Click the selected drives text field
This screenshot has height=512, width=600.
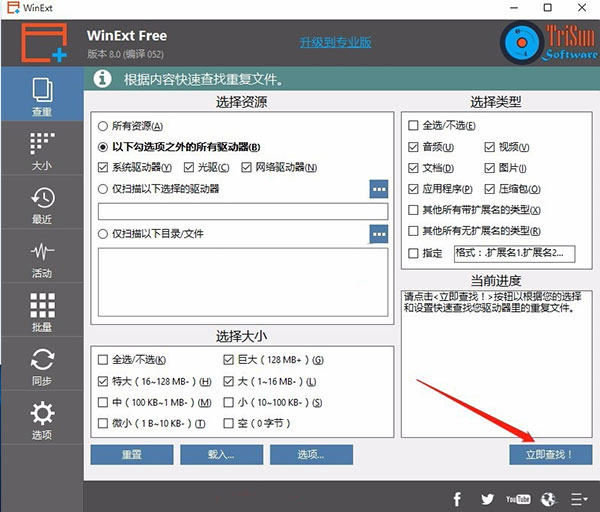(243, 211)
